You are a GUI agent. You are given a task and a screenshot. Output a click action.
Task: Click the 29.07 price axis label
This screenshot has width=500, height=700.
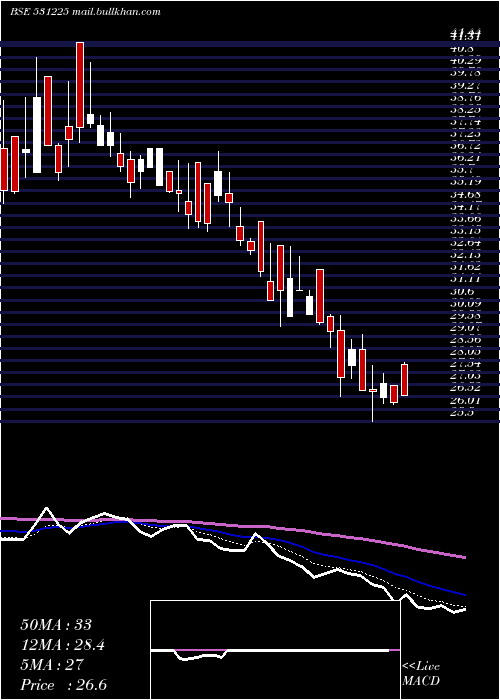point(466,328)
